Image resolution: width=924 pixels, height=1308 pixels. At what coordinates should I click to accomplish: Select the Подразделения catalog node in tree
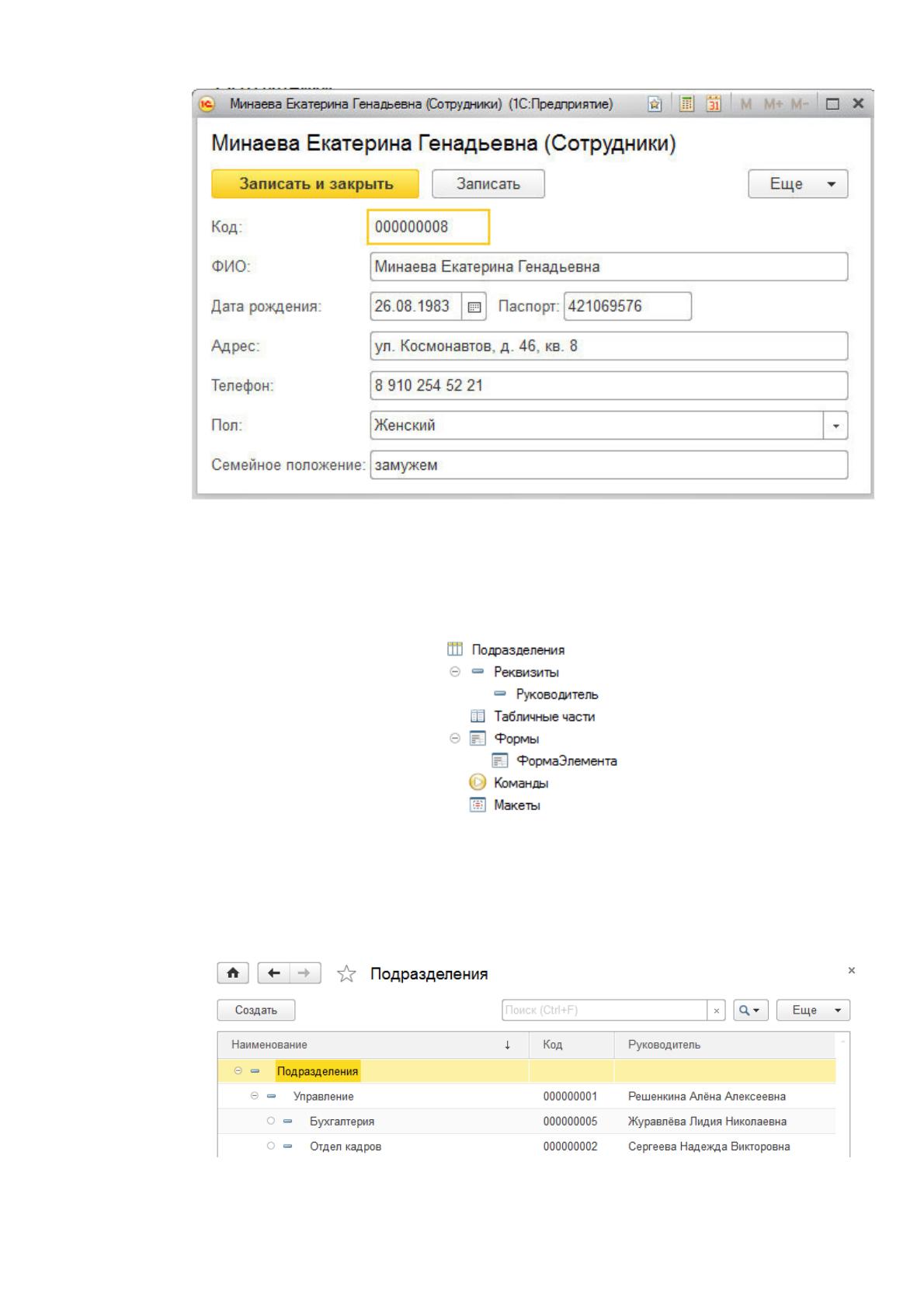(518, 650)
